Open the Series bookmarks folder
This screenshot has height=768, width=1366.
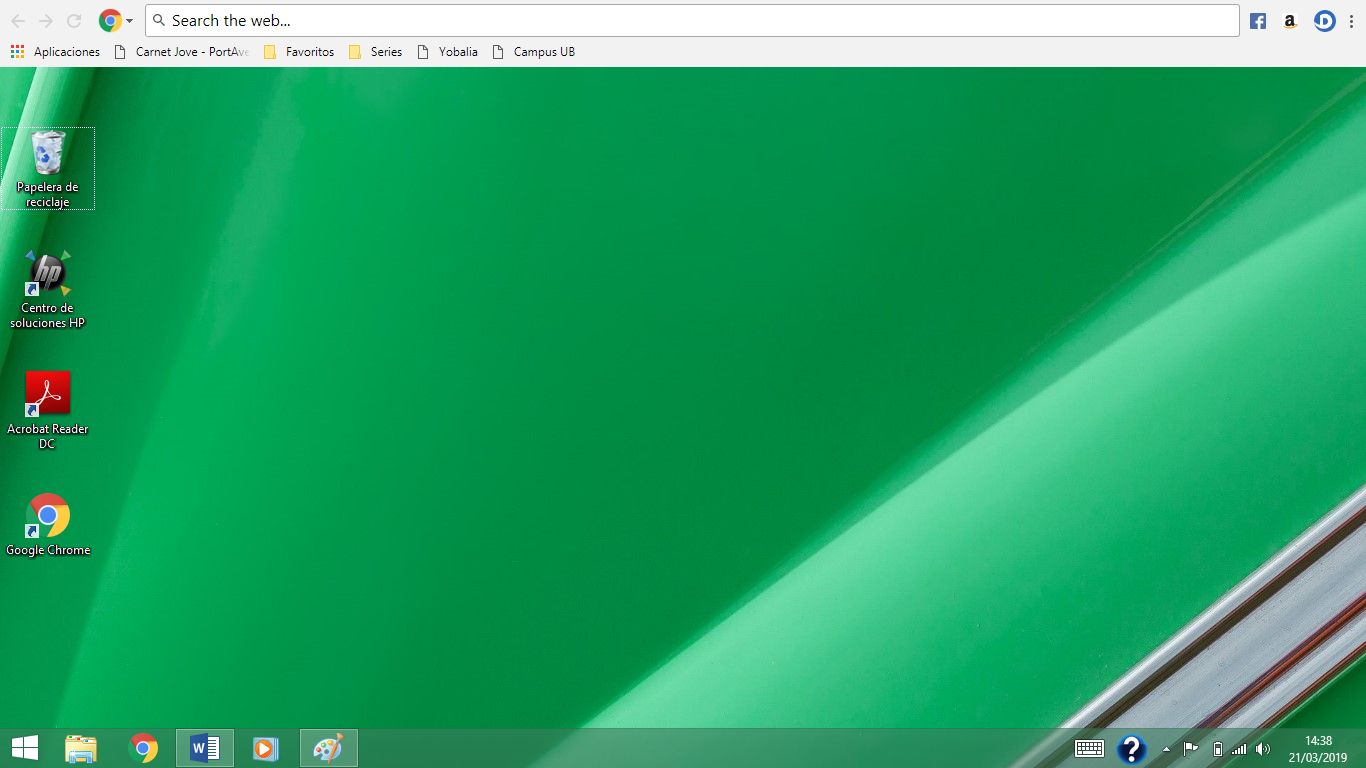[376, 52]
